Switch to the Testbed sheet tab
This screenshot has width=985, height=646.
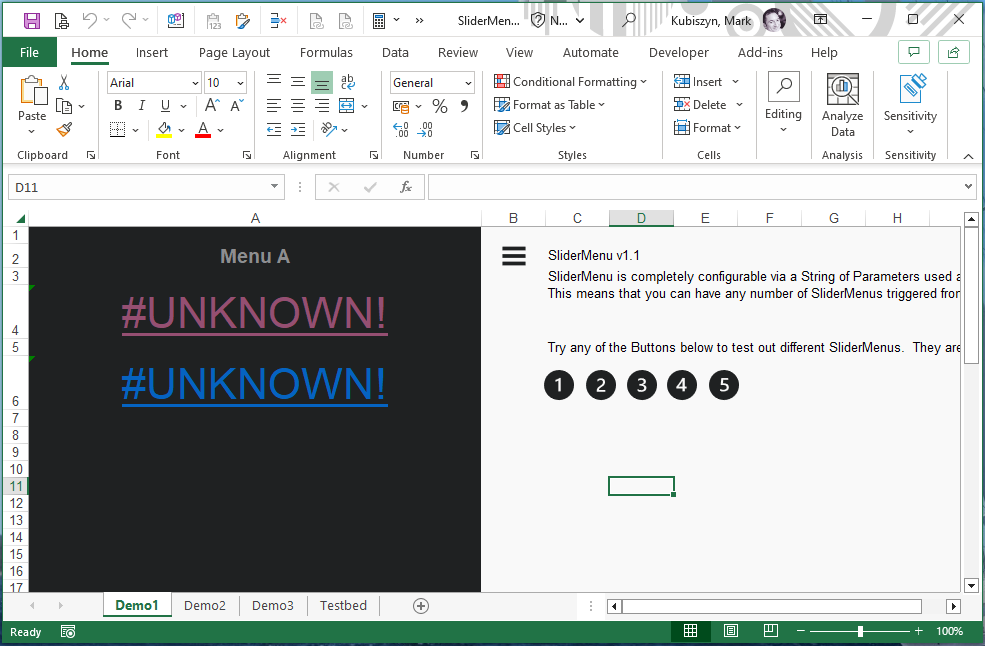tap(343, 606)
